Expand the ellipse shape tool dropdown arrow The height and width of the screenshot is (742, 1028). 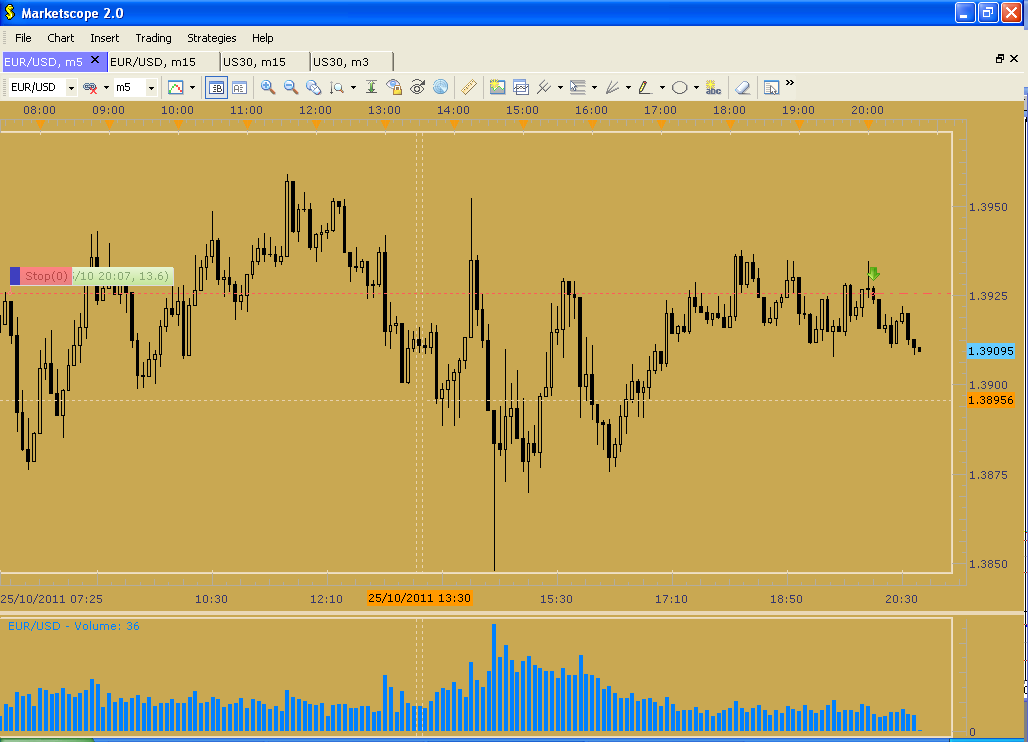click(x=696, y=87)
